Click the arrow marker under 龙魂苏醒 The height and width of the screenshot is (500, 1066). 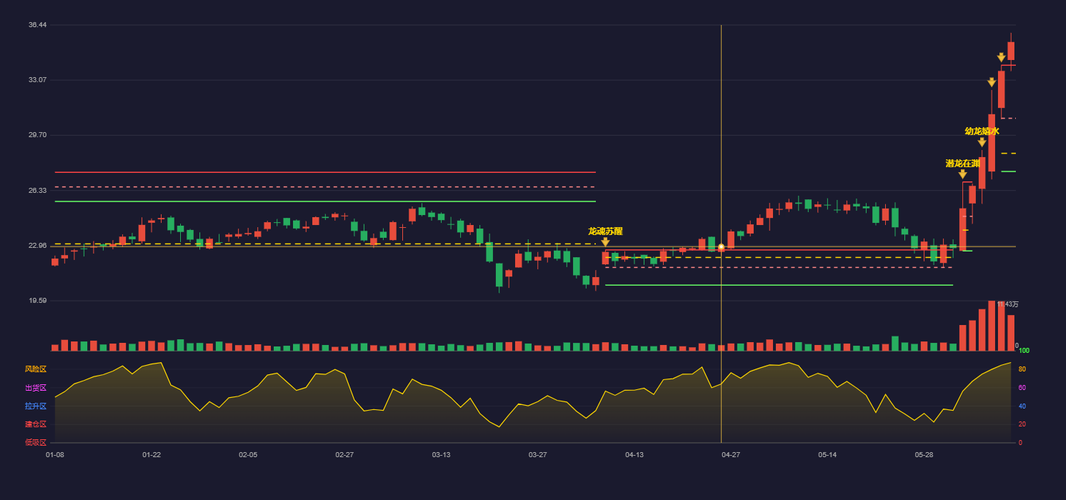(605, 241)
